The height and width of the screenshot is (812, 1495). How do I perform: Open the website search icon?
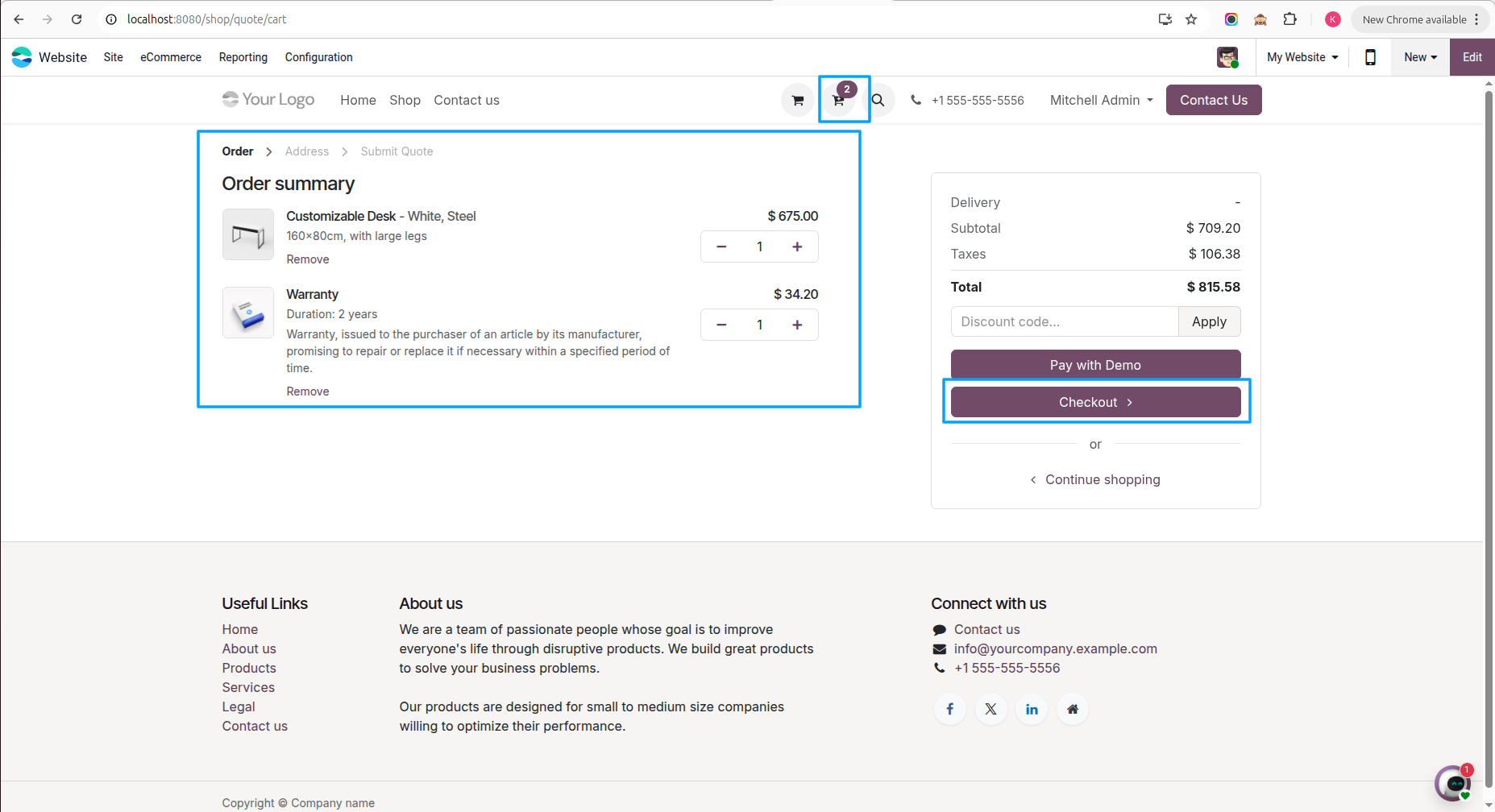coord(878,100)
